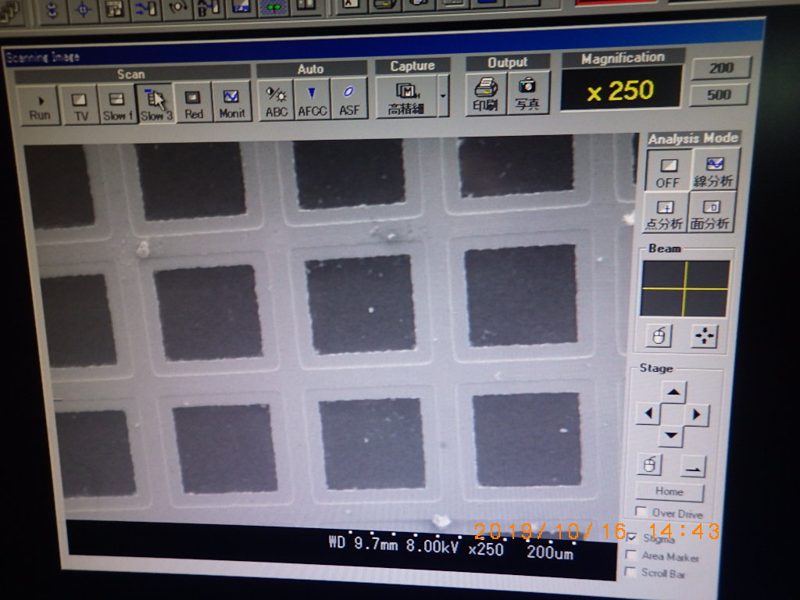The height and width of the screenshot is (600, 800).
Task: Move the stage down
Action: click(x=671, y=435)
